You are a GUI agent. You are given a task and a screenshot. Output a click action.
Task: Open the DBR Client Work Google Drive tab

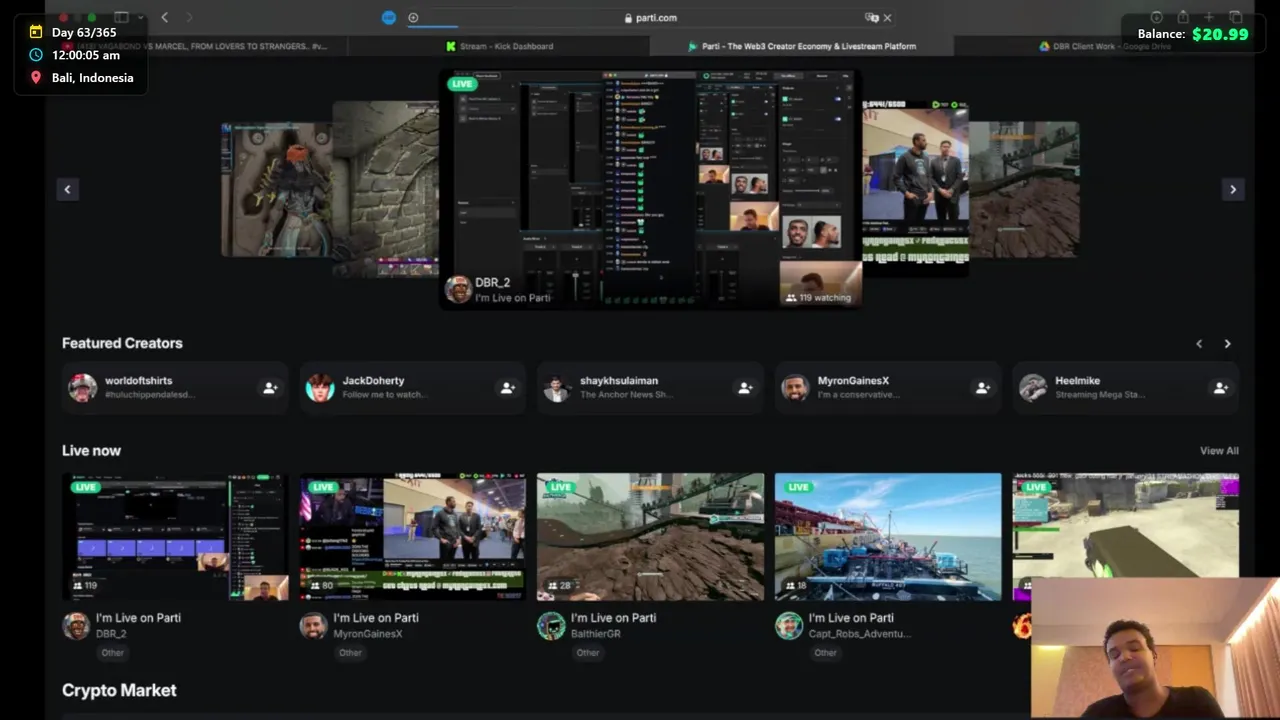pos(1104,46)
